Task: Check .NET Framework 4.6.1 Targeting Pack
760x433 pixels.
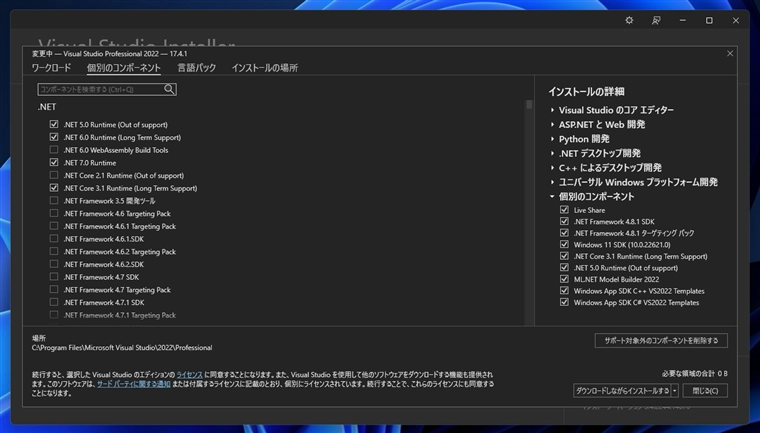Action: [54, 225]
